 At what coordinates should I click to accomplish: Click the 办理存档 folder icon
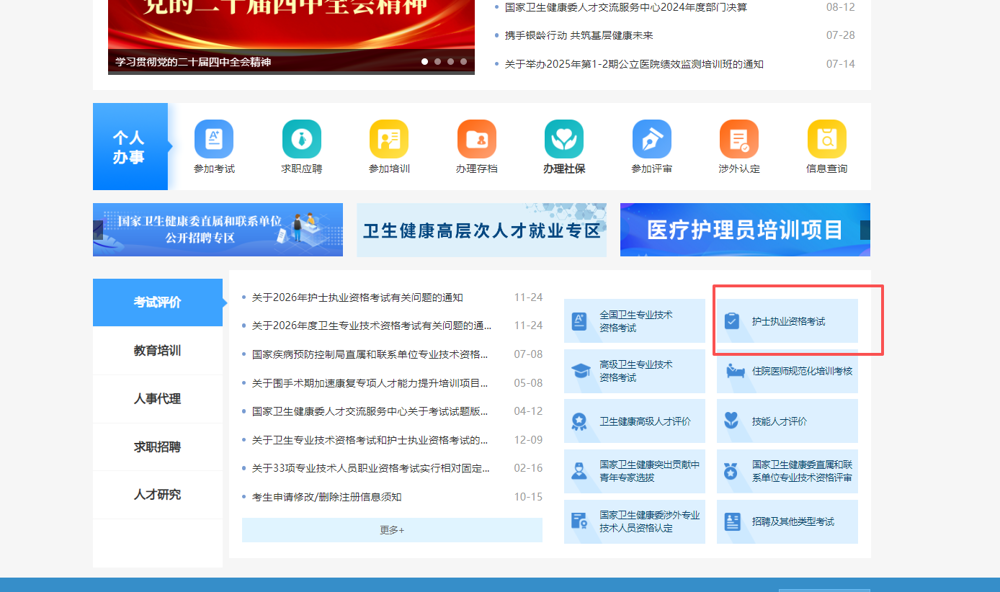pos(476,139)
